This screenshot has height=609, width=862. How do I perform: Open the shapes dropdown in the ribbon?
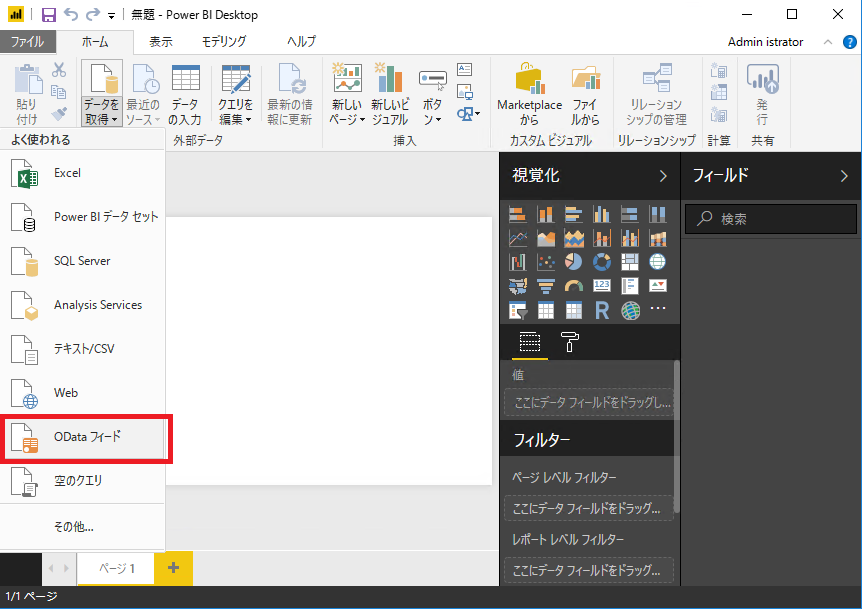(468, 114)
